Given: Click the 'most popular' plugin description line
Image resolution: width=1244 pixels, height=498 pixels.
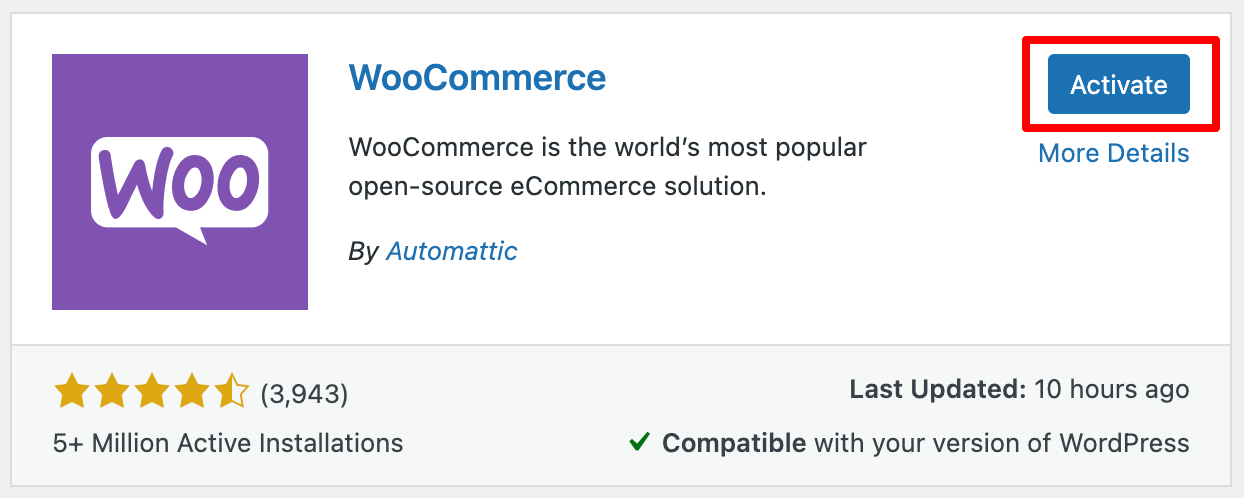Looking at the screenshot, I should tap(607, 148).
